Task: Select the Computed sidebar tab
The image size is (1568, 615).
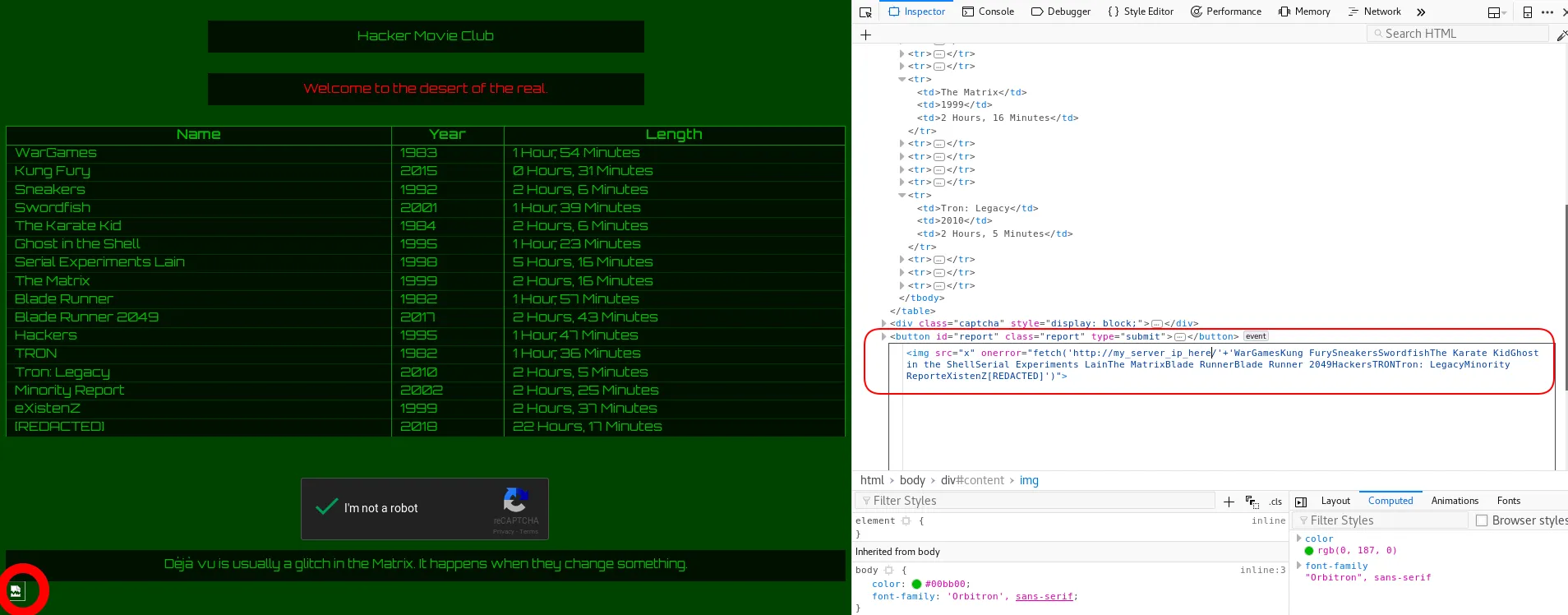Action: point(1390,501)
